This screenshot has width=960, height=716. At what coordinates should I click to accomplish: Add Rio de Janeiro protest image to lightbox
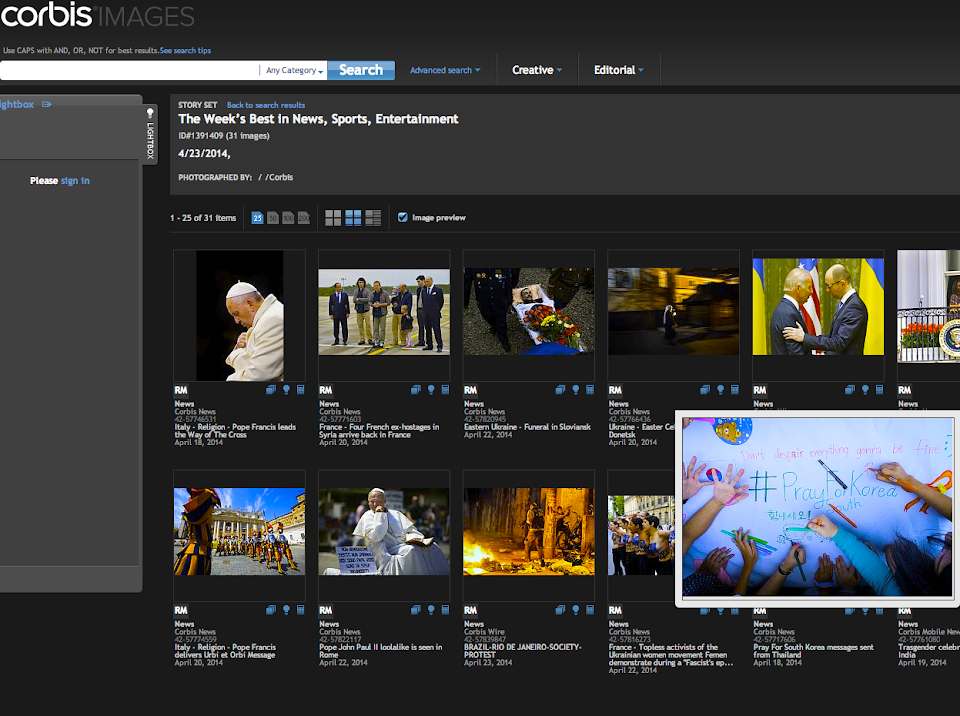(576, 610)
